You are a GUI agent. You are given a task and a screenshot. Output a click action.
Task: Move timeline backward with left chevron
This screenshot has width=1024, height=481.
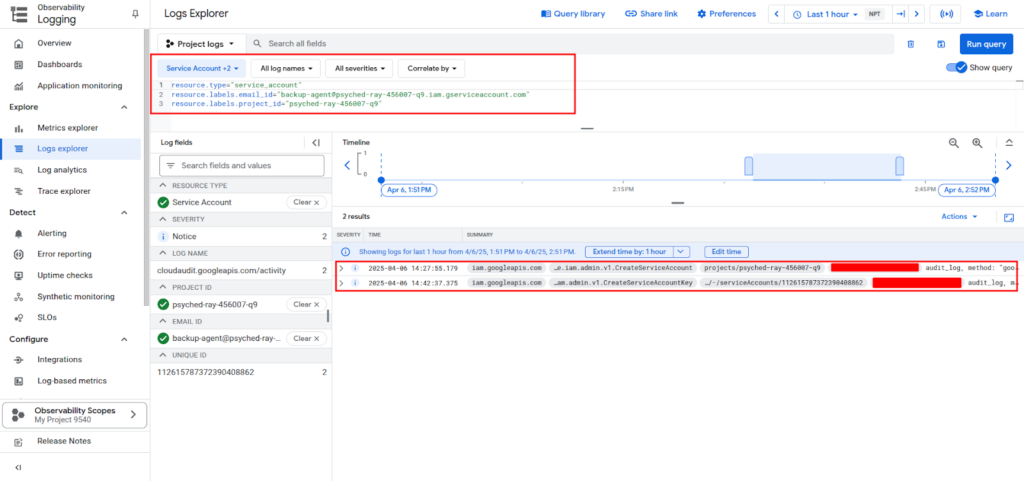[347, 166]
